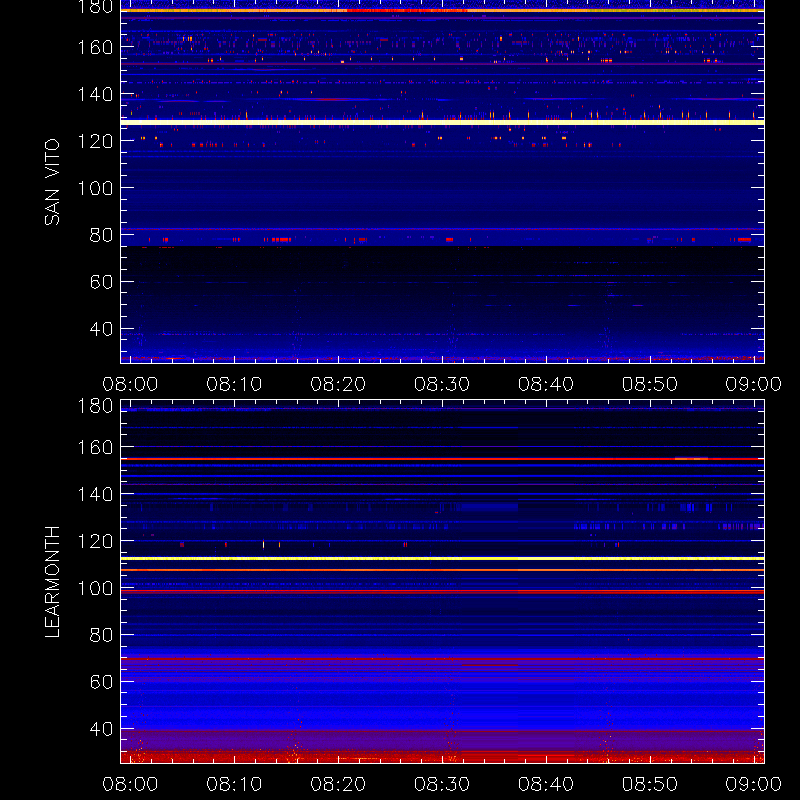800x800 pixels.
Task: Select the 140 label on LEARMONTH axis
Action: pyautogui.click(x=95, y=494)
